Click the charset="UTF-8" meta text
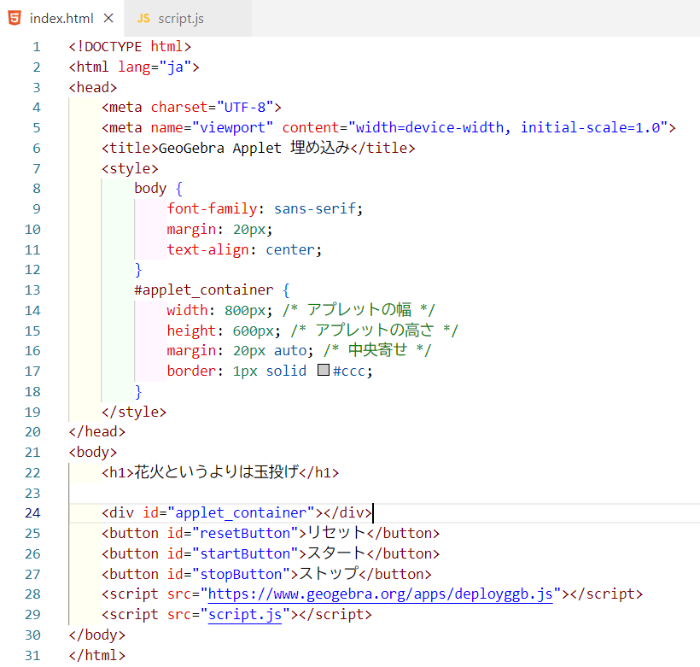Screen dimensions: 700x667 (212, 107)
